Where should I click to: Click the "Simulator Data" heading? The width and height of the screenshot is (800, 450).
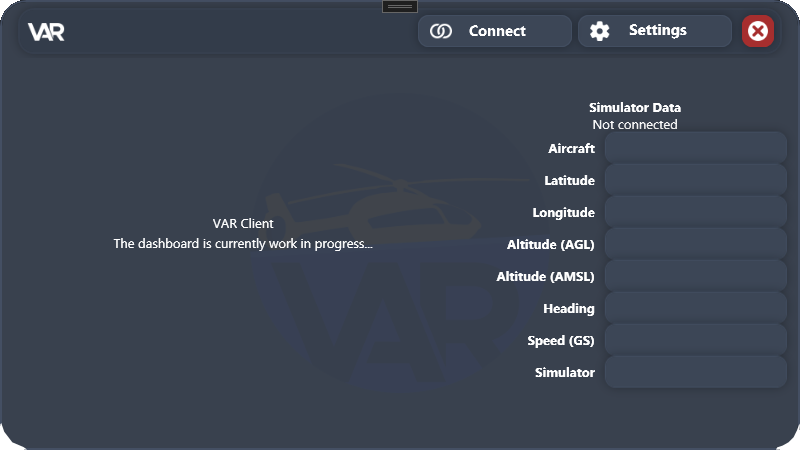(635, 108)
